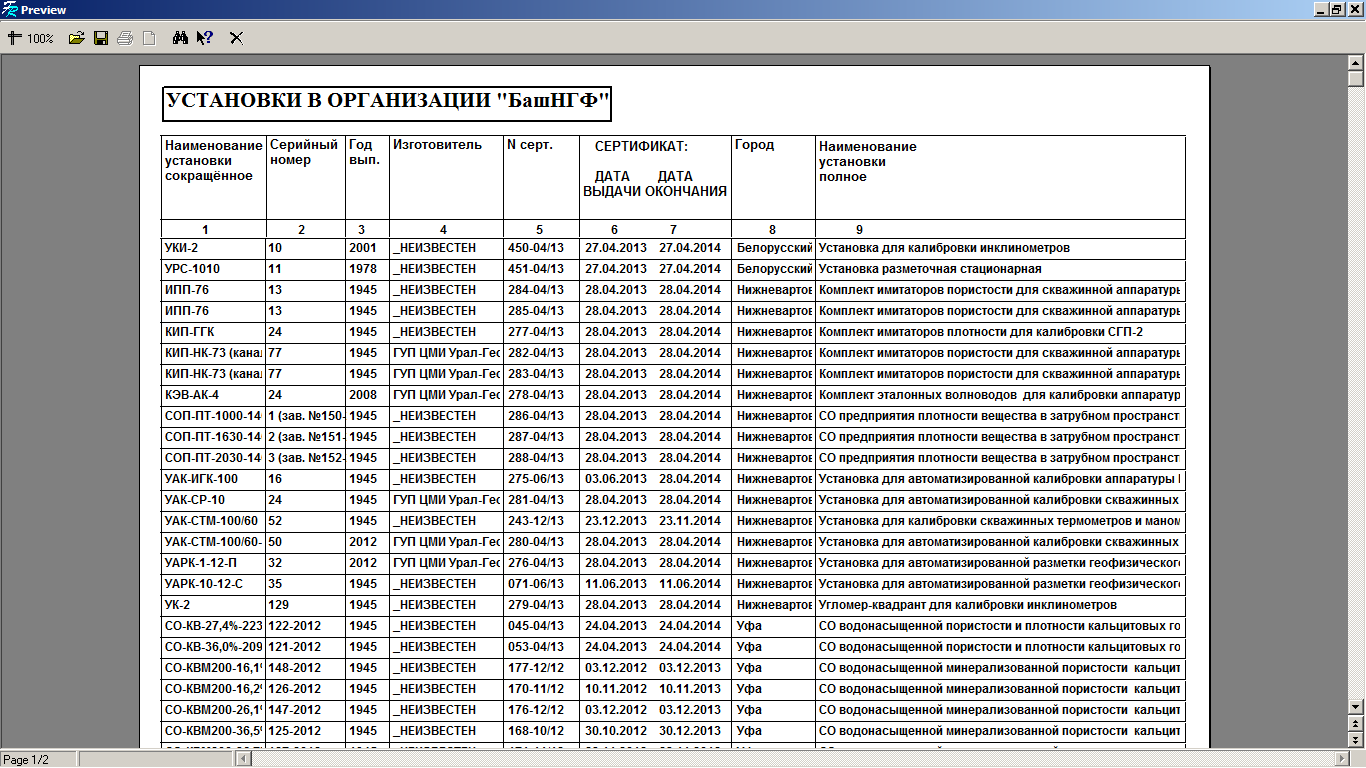
Task: Search text using the binoculars icon
Action: point(181,38)
